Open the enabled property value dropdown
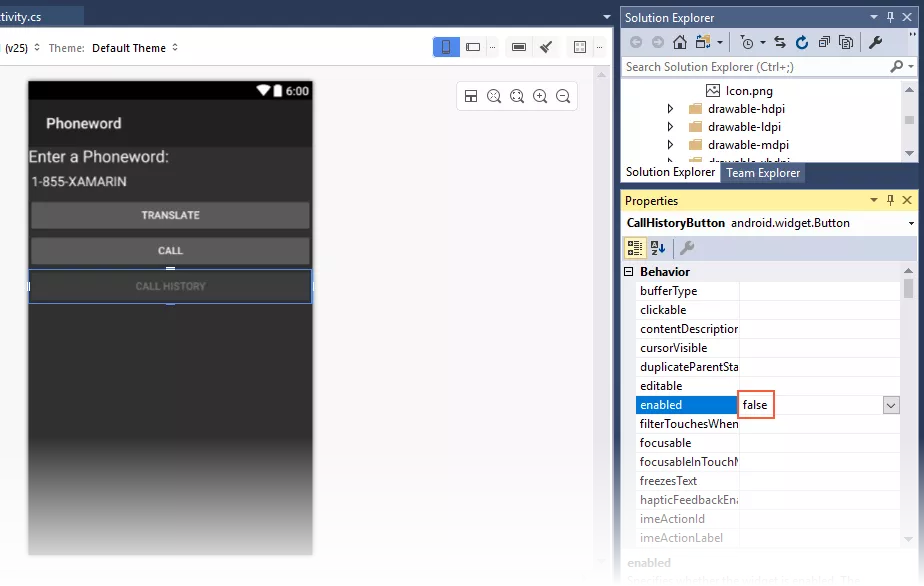The height and width of the screenshot is (586, 924). tap(891, 405)
